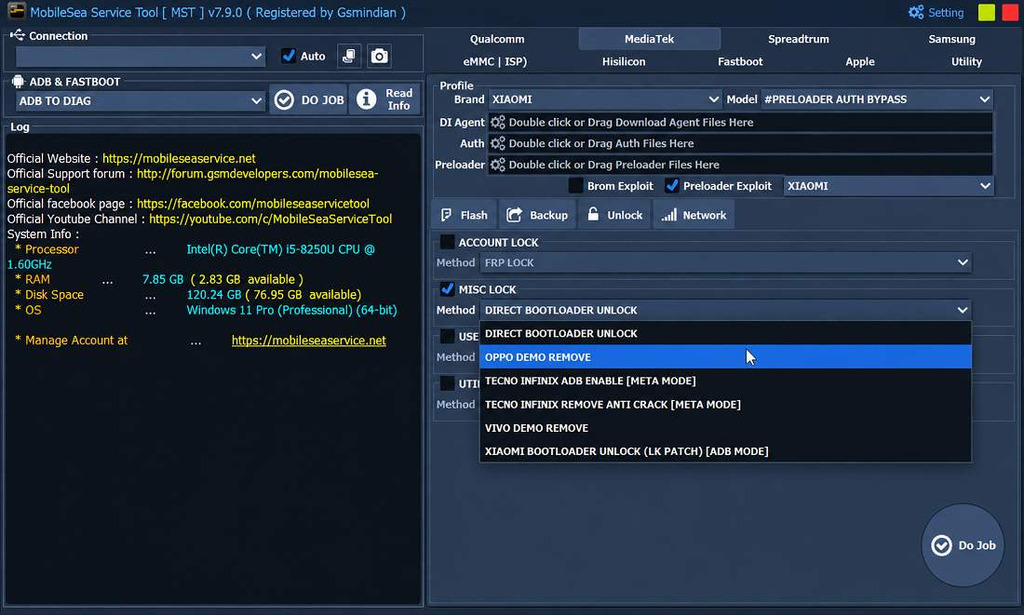The image size is (1024, 615).
Task: Switch to the eMMC | ISP tab
Action: click(495, 62)
